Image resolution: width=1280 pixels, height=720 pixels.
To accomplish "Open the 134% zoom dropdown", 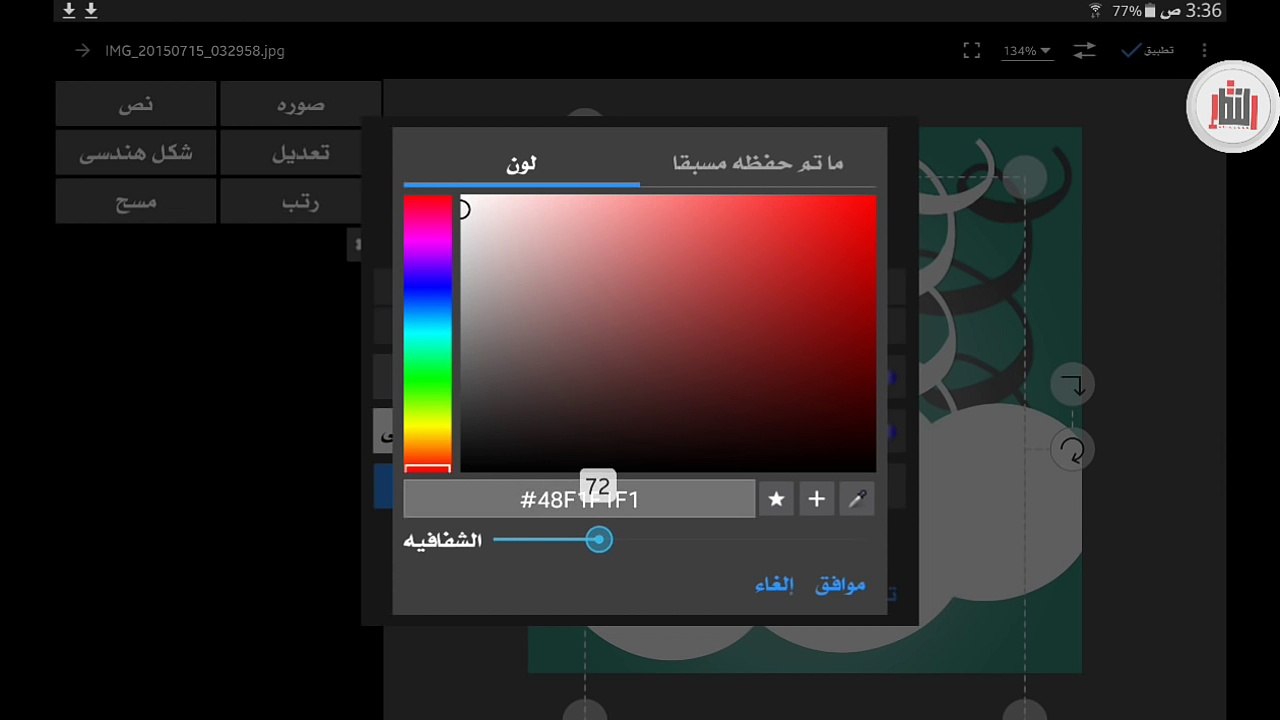I will point(1027,51).
